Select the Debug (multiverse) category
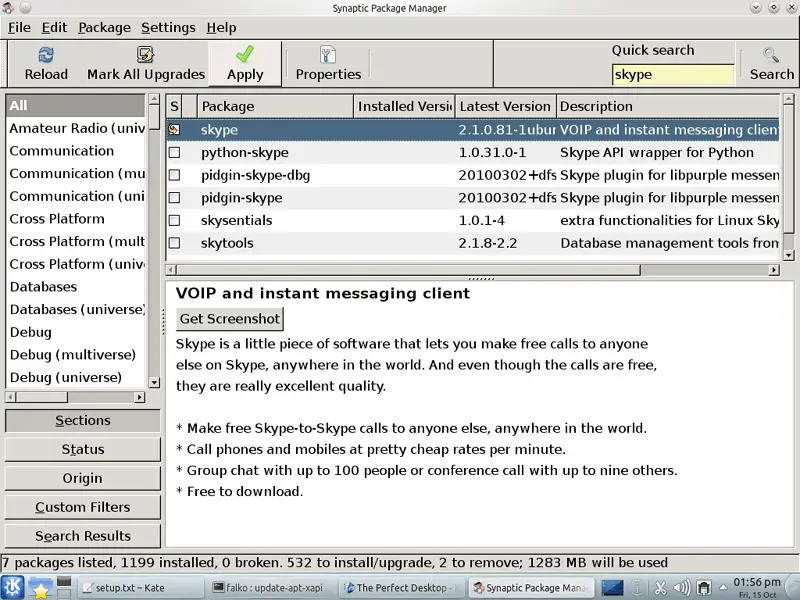This screenshot has height=600, width=800. (x=76, y=355)
